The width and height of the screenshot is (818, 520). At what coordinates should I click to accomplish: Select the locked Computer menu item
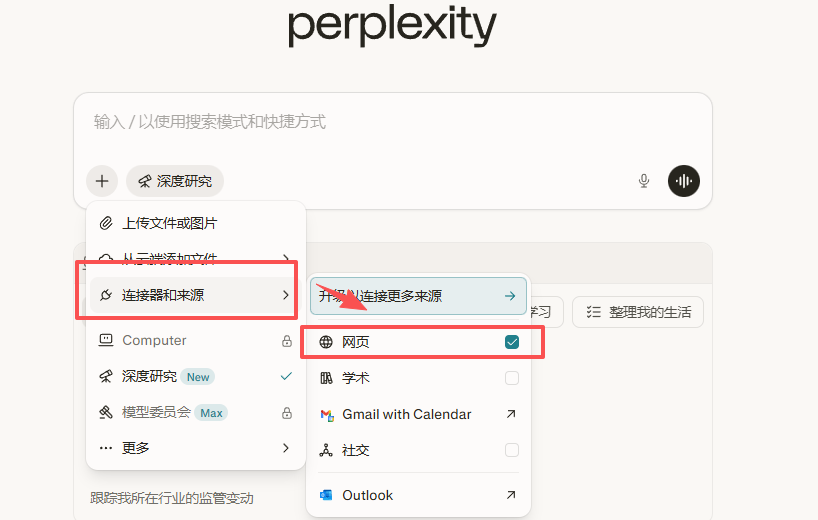pyautogui.click(x=155, y=340)
